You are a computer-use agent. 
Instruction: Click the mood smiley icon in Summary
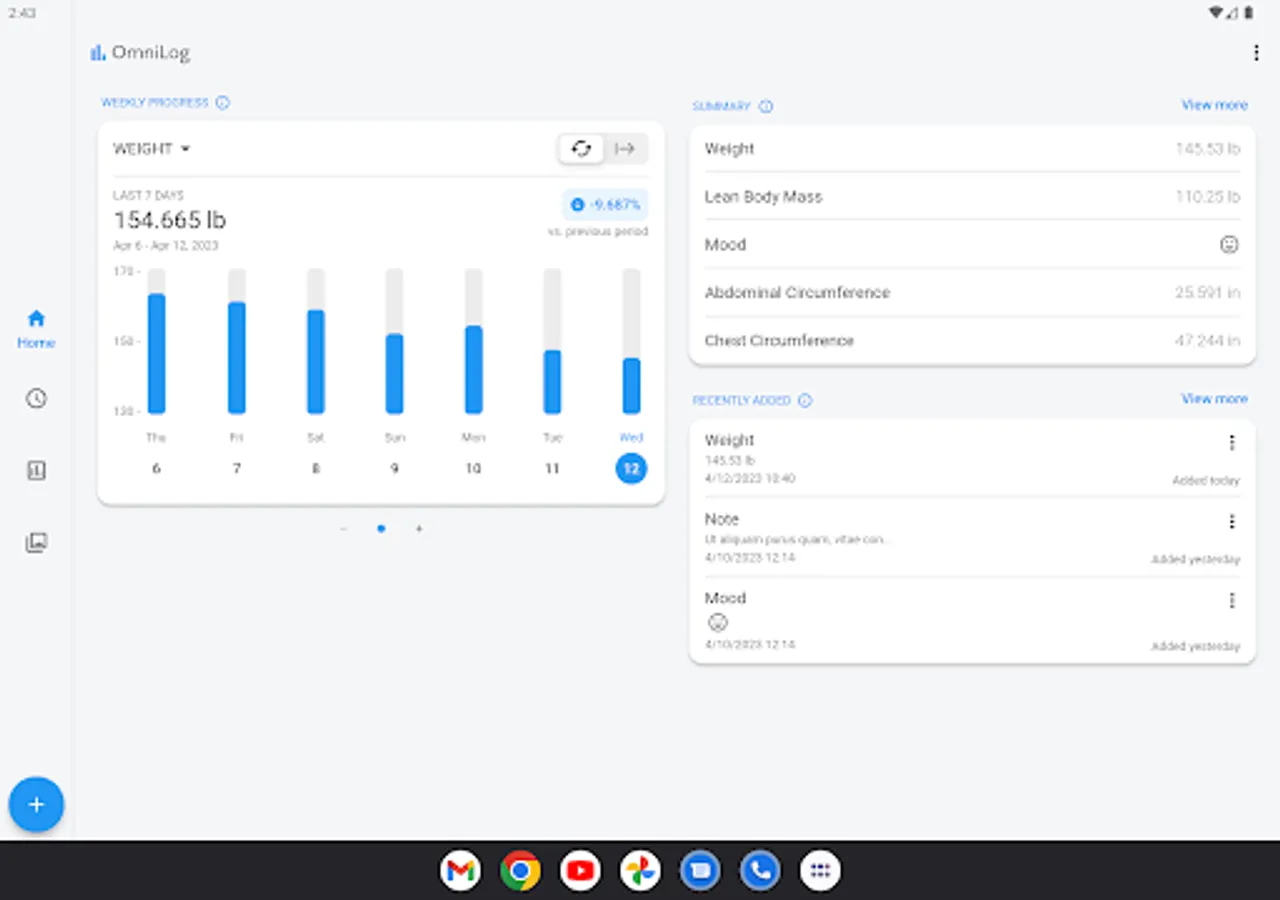[1229, 245]
